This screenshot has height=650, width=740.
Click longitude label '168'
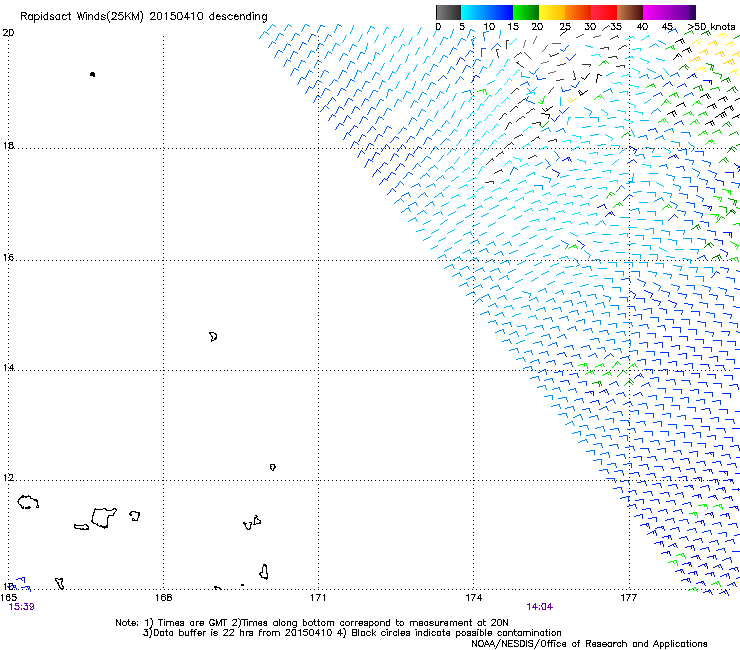tap(163, 598)
